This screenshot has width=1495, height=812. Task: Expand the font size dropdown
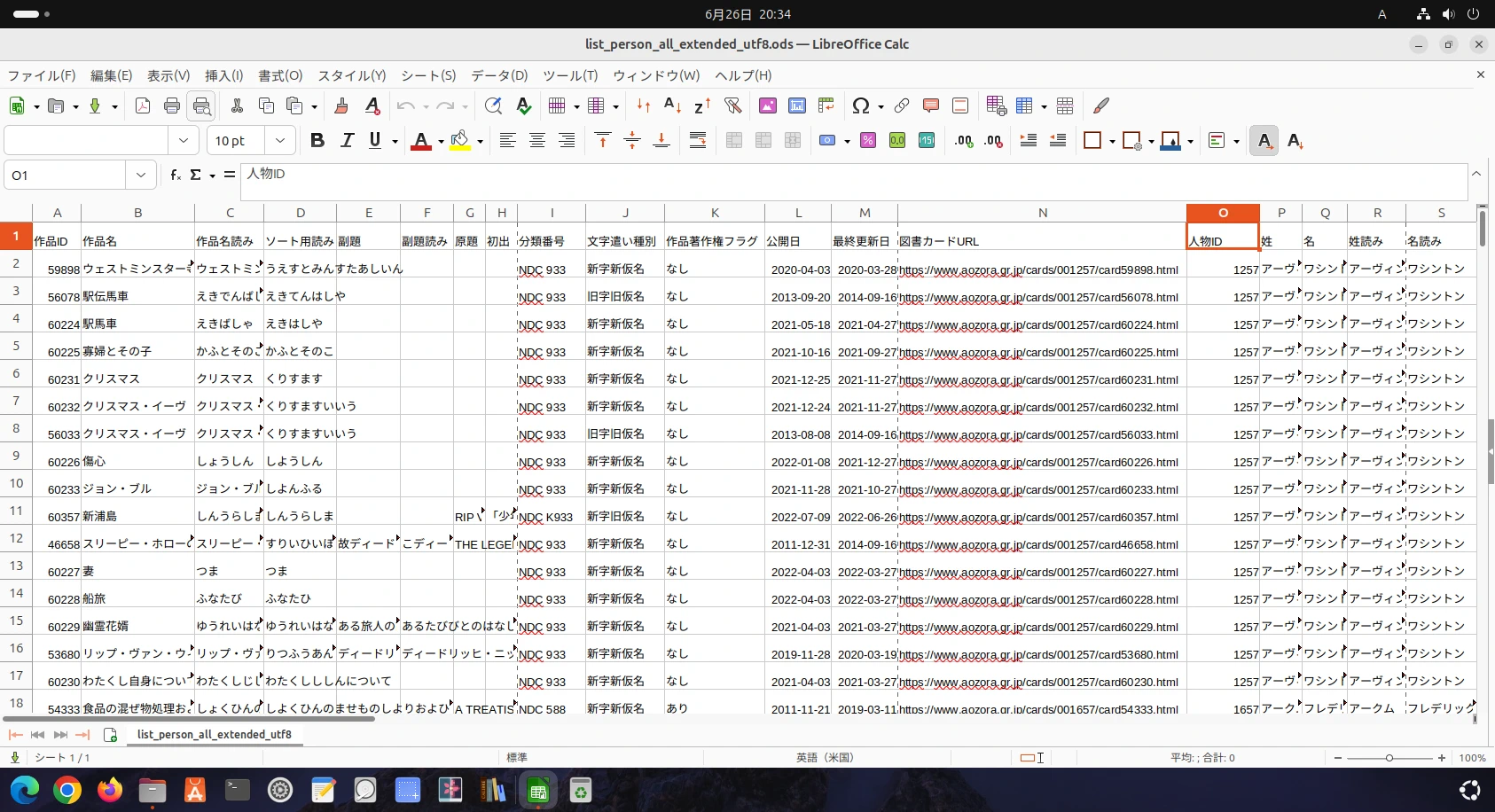tap(280, 141)
